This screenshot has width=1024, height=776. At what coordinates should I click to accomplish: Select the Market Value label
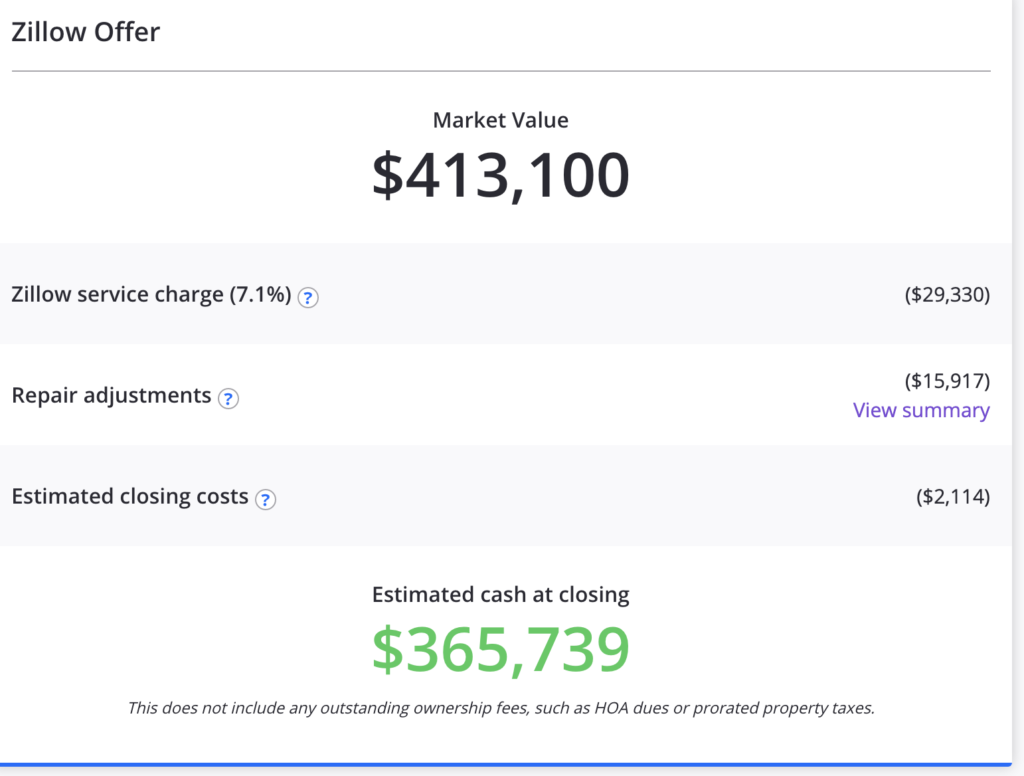coord(500,120)
